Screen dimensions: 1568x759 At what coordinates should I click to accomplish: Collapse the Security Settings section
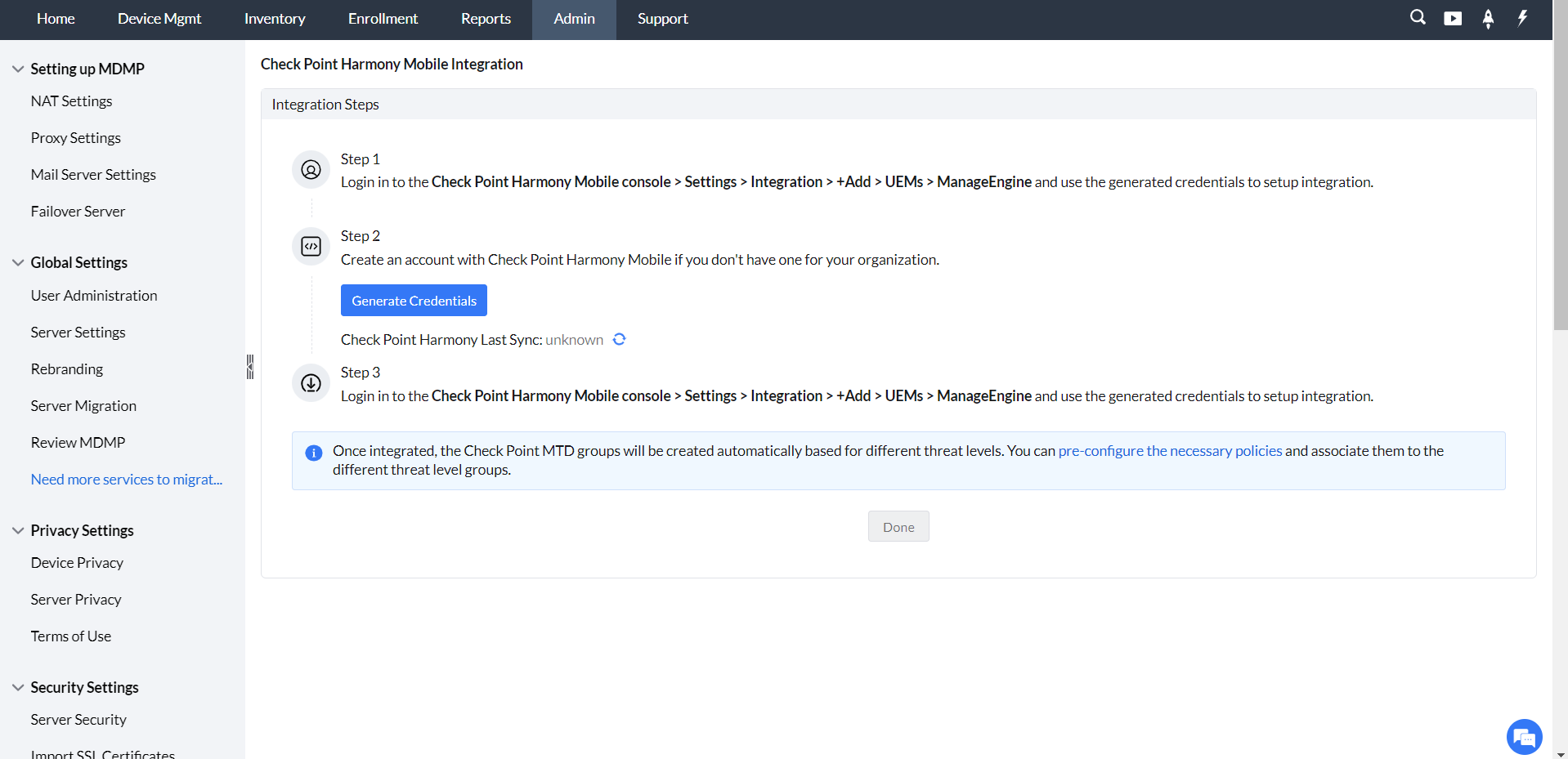[17, 686]
